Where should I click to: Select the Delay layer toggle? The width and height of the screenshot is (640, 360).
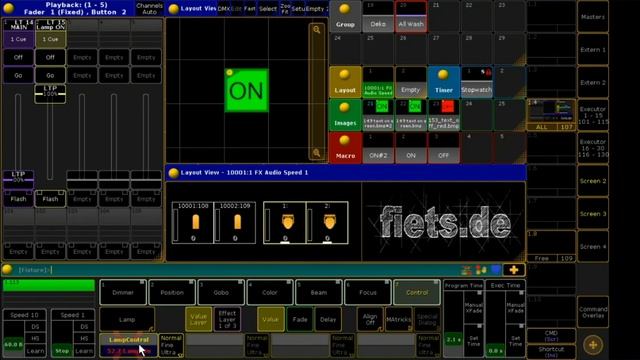328,319
